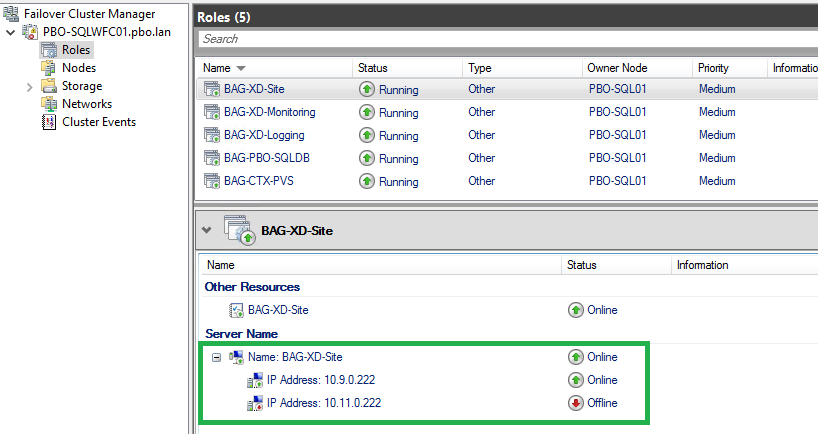Open the Storage folder icon
Image resolution: width=818 pixels, height=434 pixels.
point(49,86)
